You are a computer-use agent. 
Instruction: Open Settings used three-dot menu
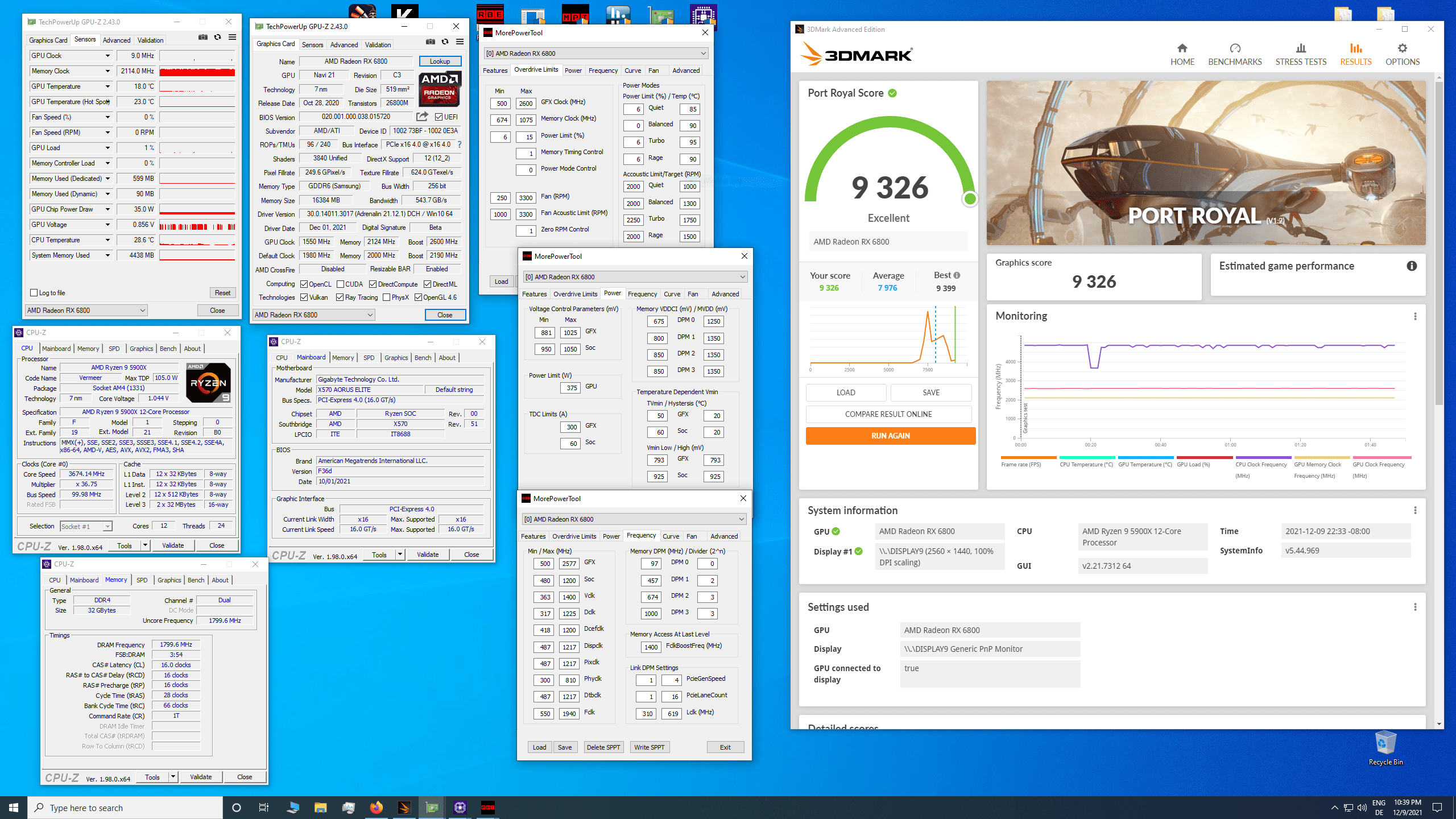pyautogui.click(x=1415, y=607)
